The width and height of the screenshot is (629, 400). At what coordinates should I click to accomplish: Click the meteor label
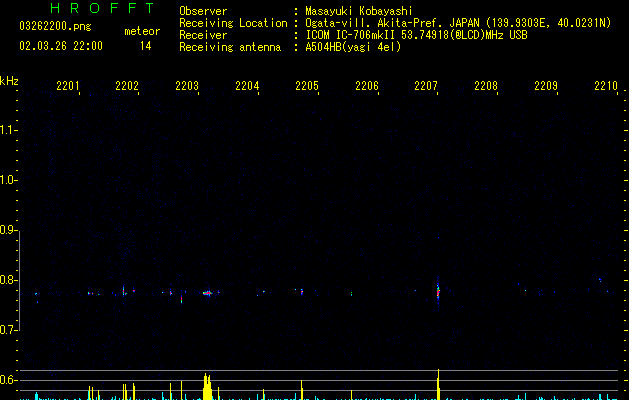tap(142, 31)
